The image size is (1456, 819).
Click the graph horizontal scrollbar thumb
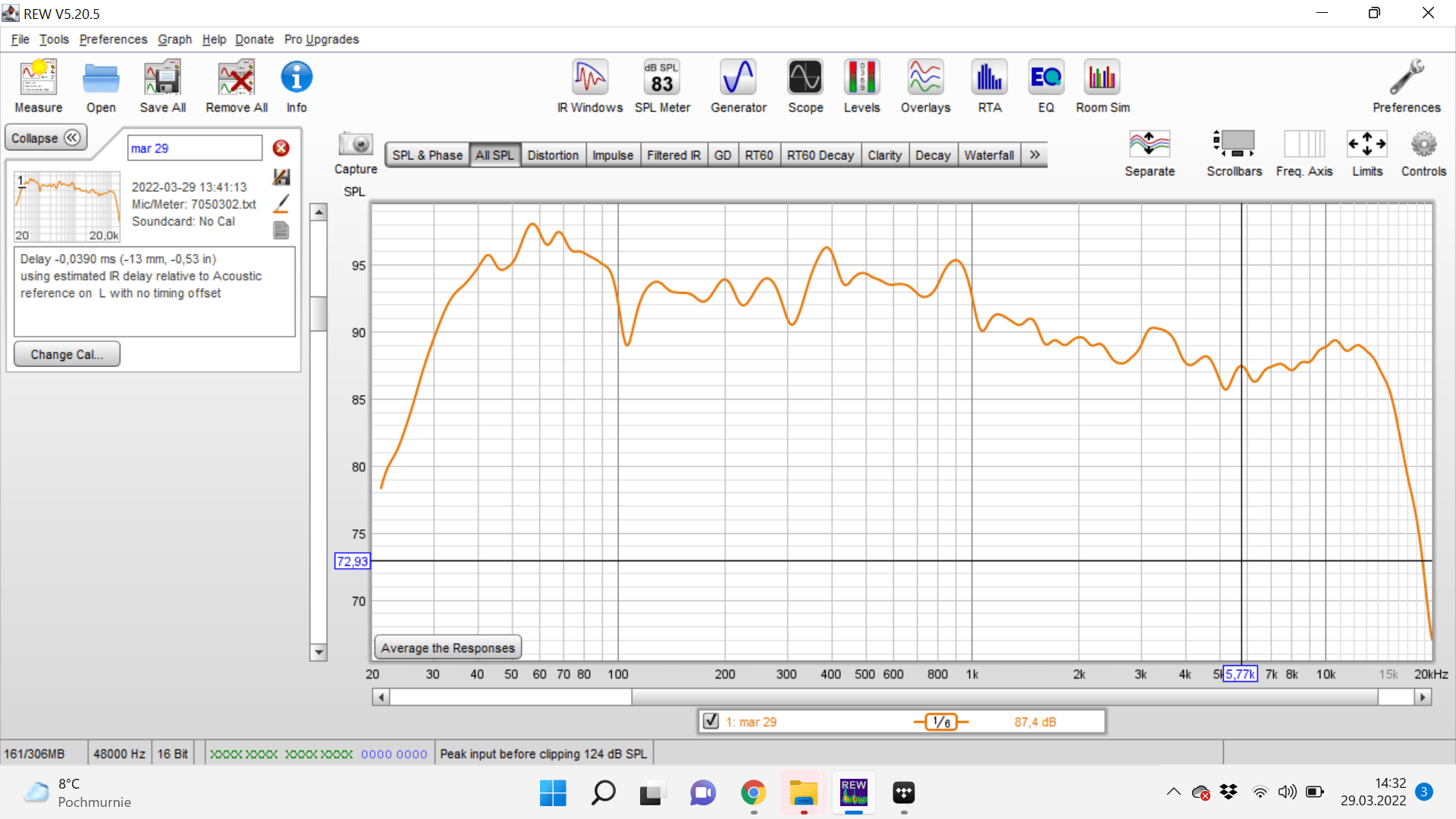pyautogui.click(x=1006, y=697)
